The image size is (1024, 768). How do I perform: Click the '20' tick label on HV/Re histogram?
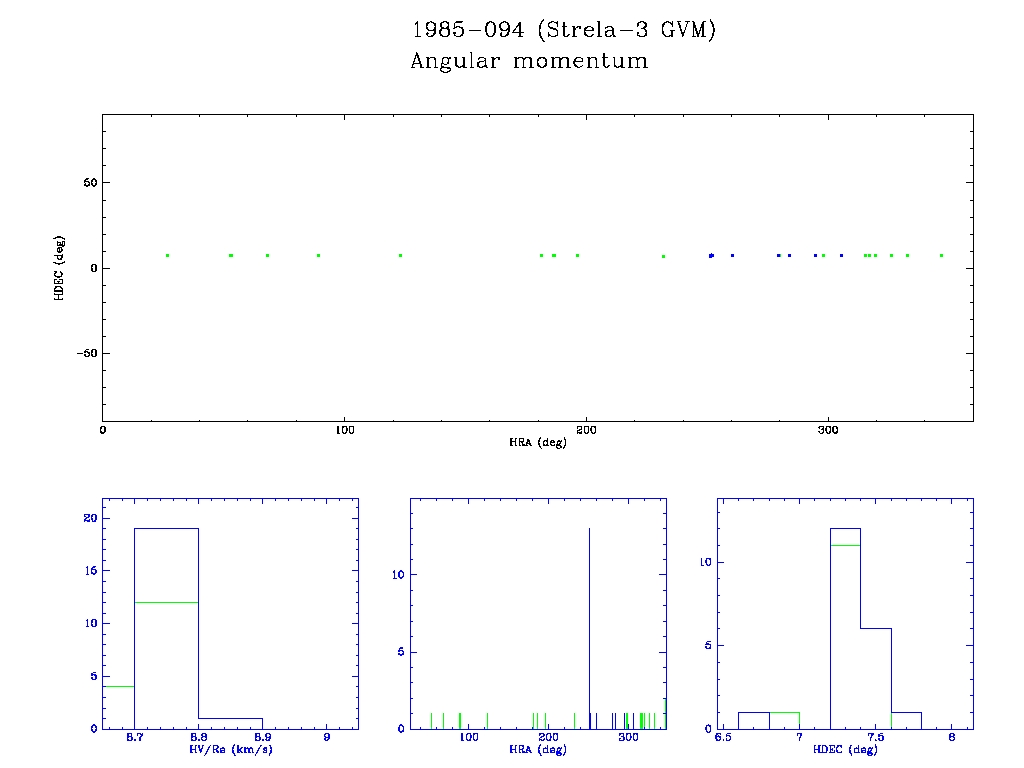(x=90, y=518)
